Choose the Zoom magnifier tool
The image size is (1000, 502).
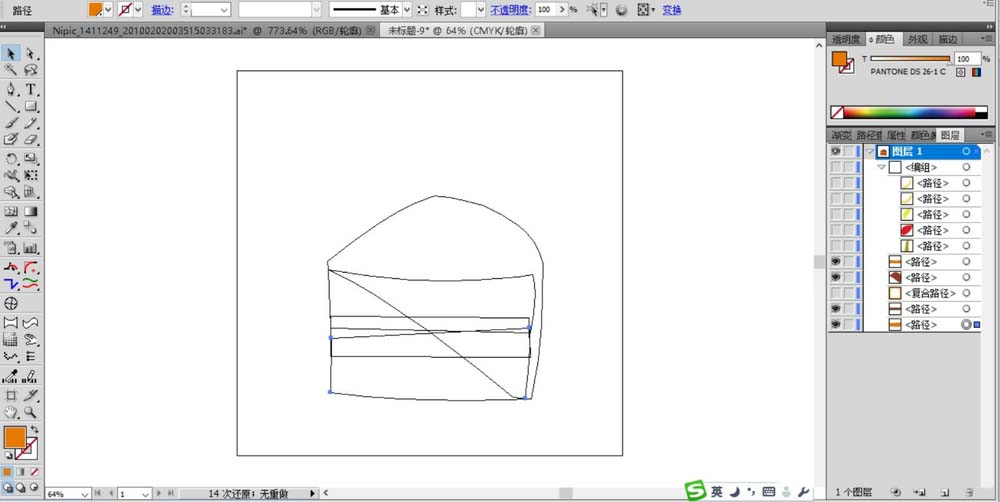pyautogui.click(x=31, y=411)
